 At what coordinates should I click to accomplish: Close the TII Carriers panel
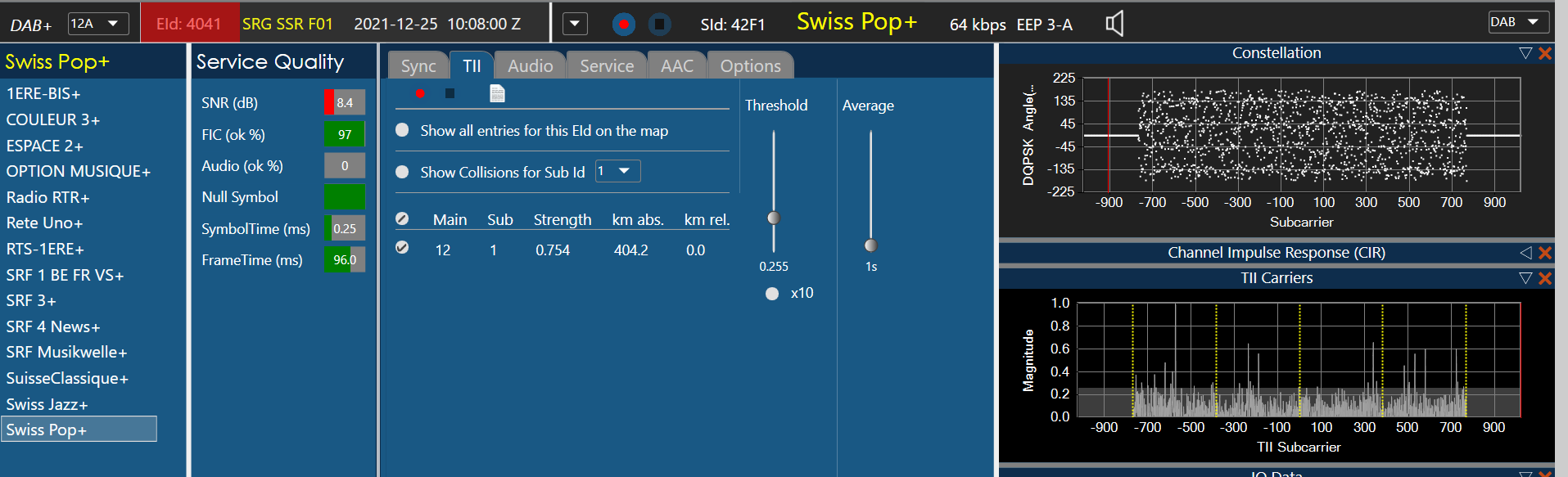tap(1545, 278)
